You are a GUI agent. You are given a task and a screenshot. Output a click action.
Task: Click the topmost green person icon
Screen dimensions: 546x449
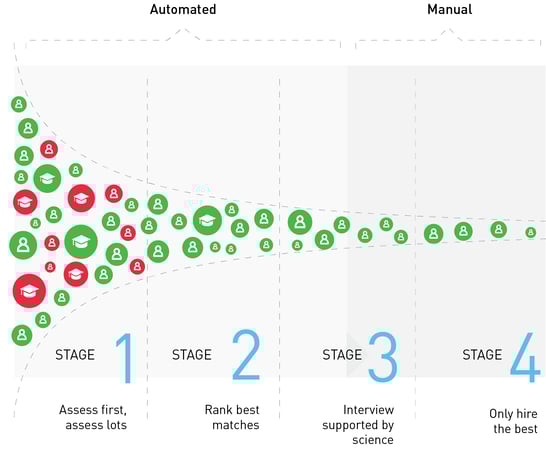[x=19, y=104]
